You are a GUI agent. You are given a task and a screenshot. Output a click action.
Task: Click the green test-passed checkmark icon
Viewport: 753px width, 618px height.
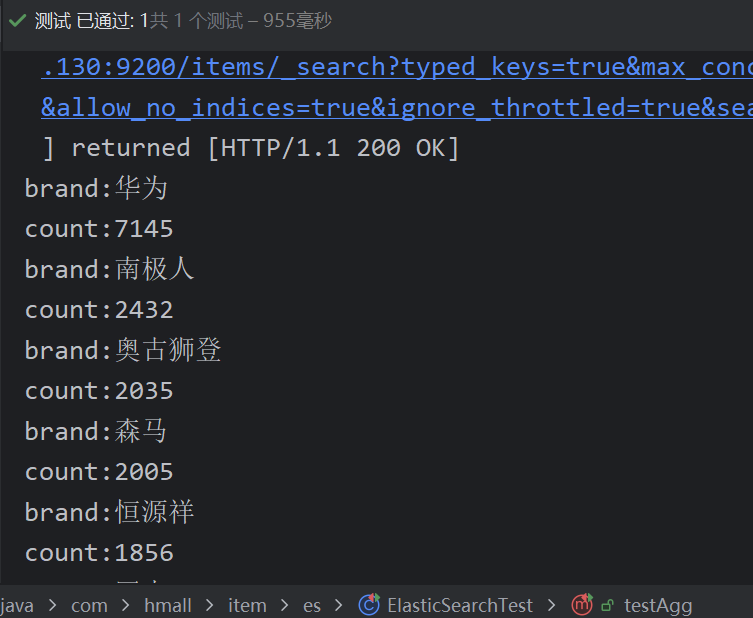click(x=17, y=21)
